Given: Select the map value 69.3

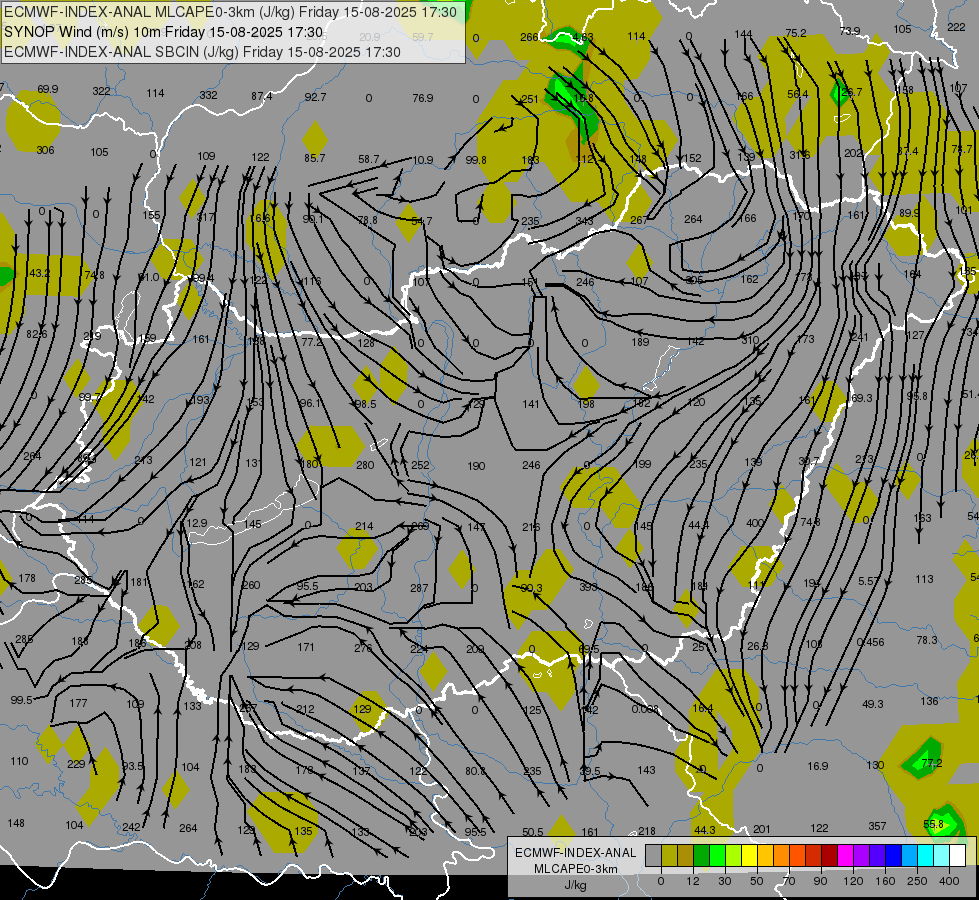Looking at the screenshot, I should click(862, 398).
